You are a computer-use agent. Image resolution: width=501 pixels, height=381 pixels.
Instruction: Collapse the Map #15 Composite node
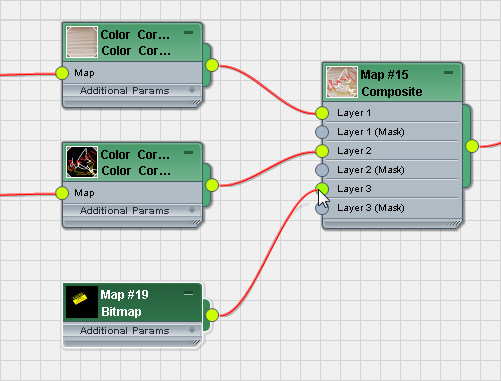(448, 72)
